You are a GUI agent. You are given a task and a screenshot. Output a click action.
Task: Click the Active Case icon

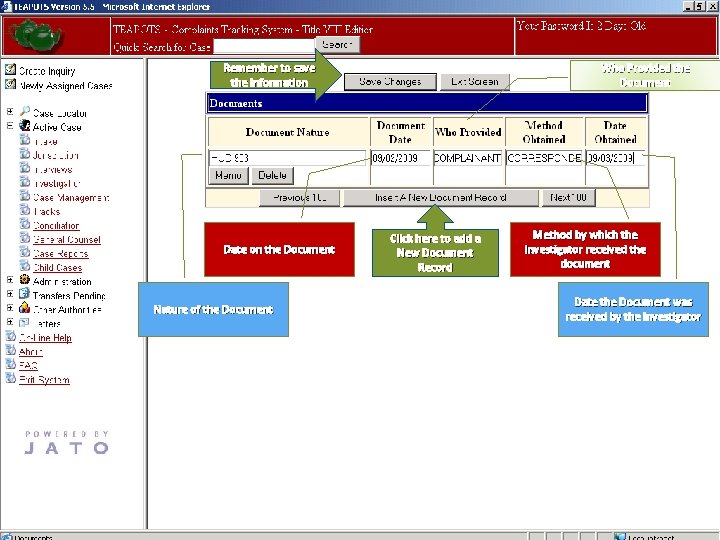point(25,126)
